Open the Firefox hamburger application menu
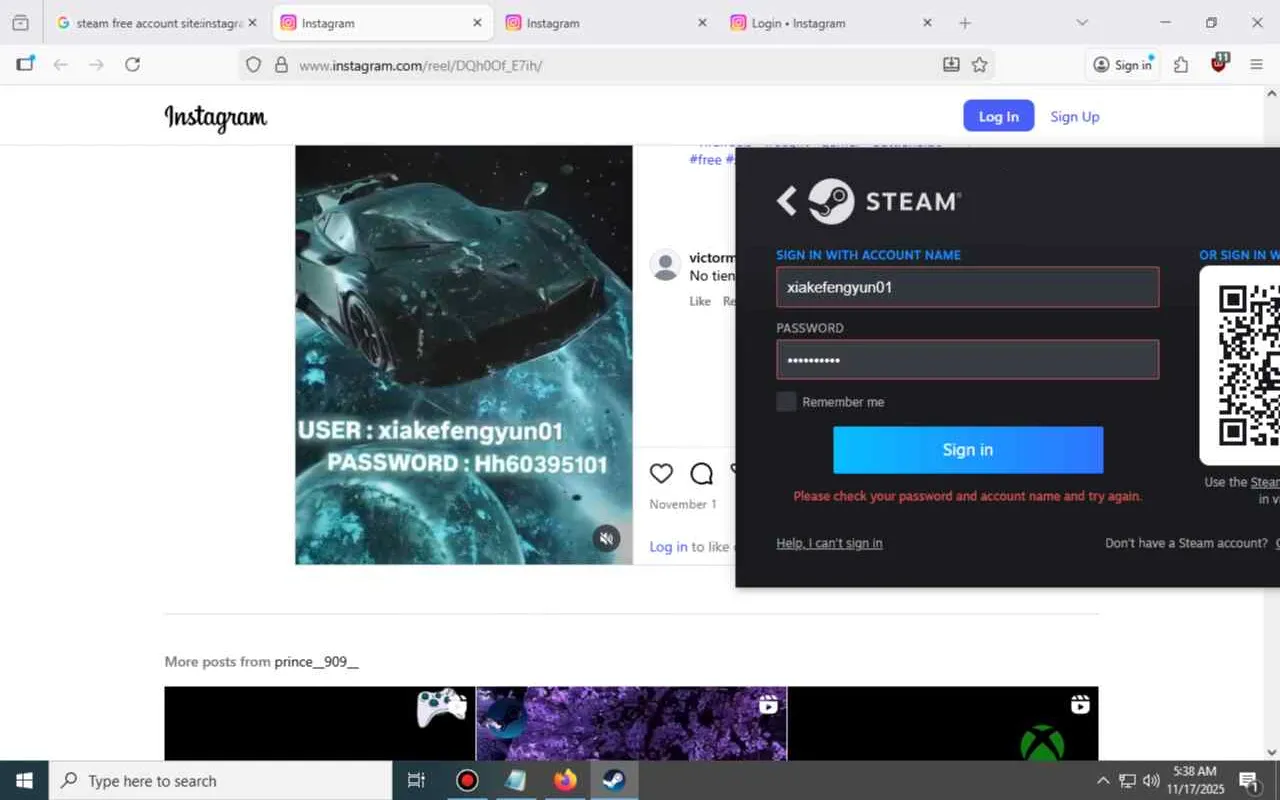This screenshot has height=800, width=1280. point(1257,65)
